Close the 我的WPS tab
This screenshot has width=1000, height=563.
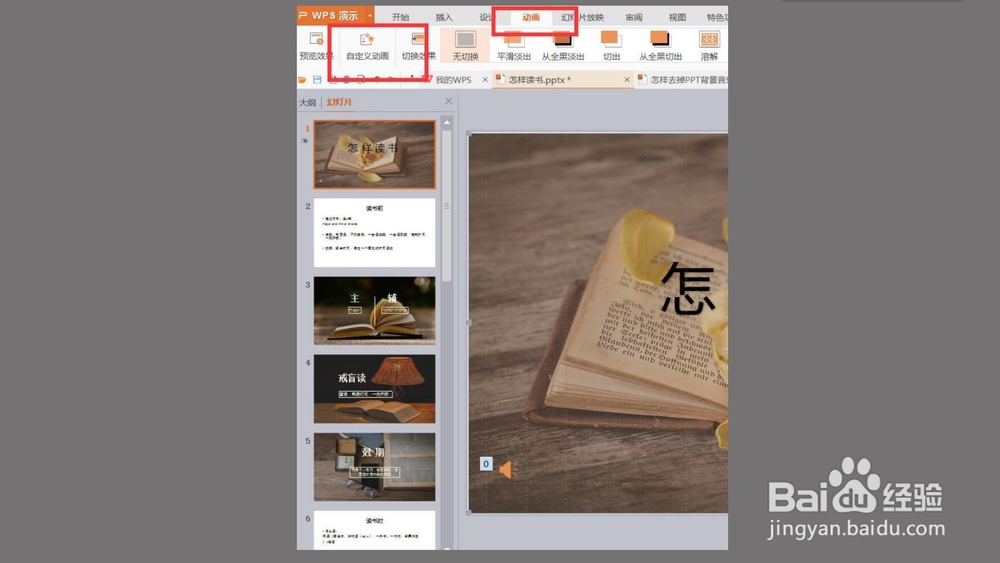485,80
